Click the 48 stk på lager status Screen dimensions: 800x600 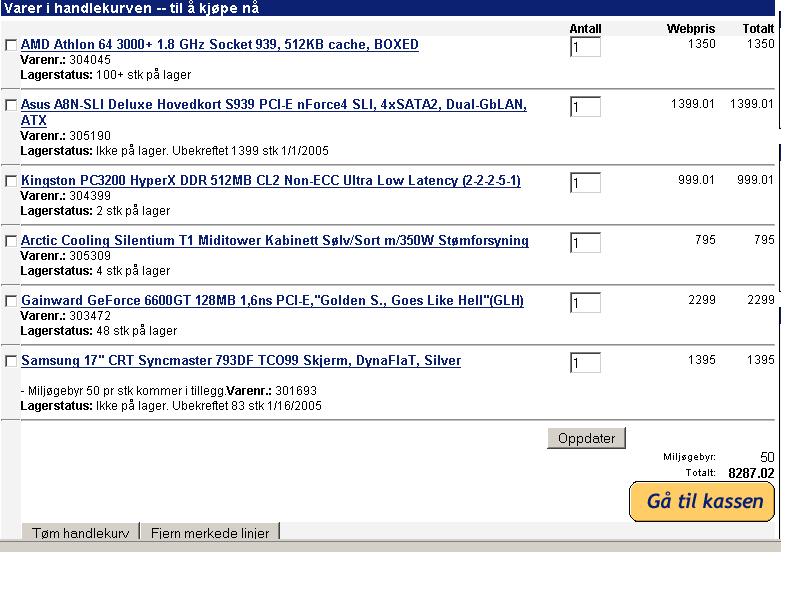tap(137, 331)
